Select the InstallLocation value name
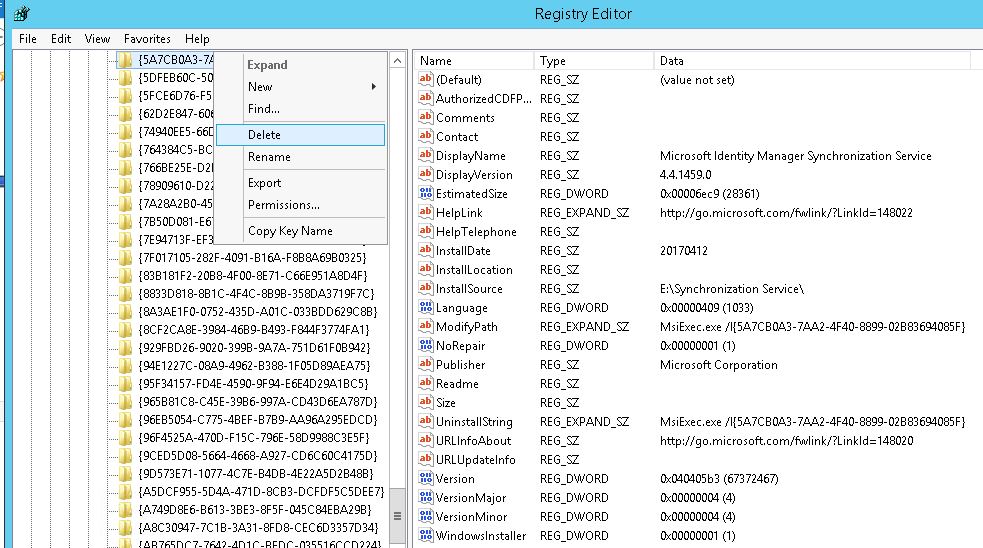This screenshot has height=548, width=983. tap(474, 270)
